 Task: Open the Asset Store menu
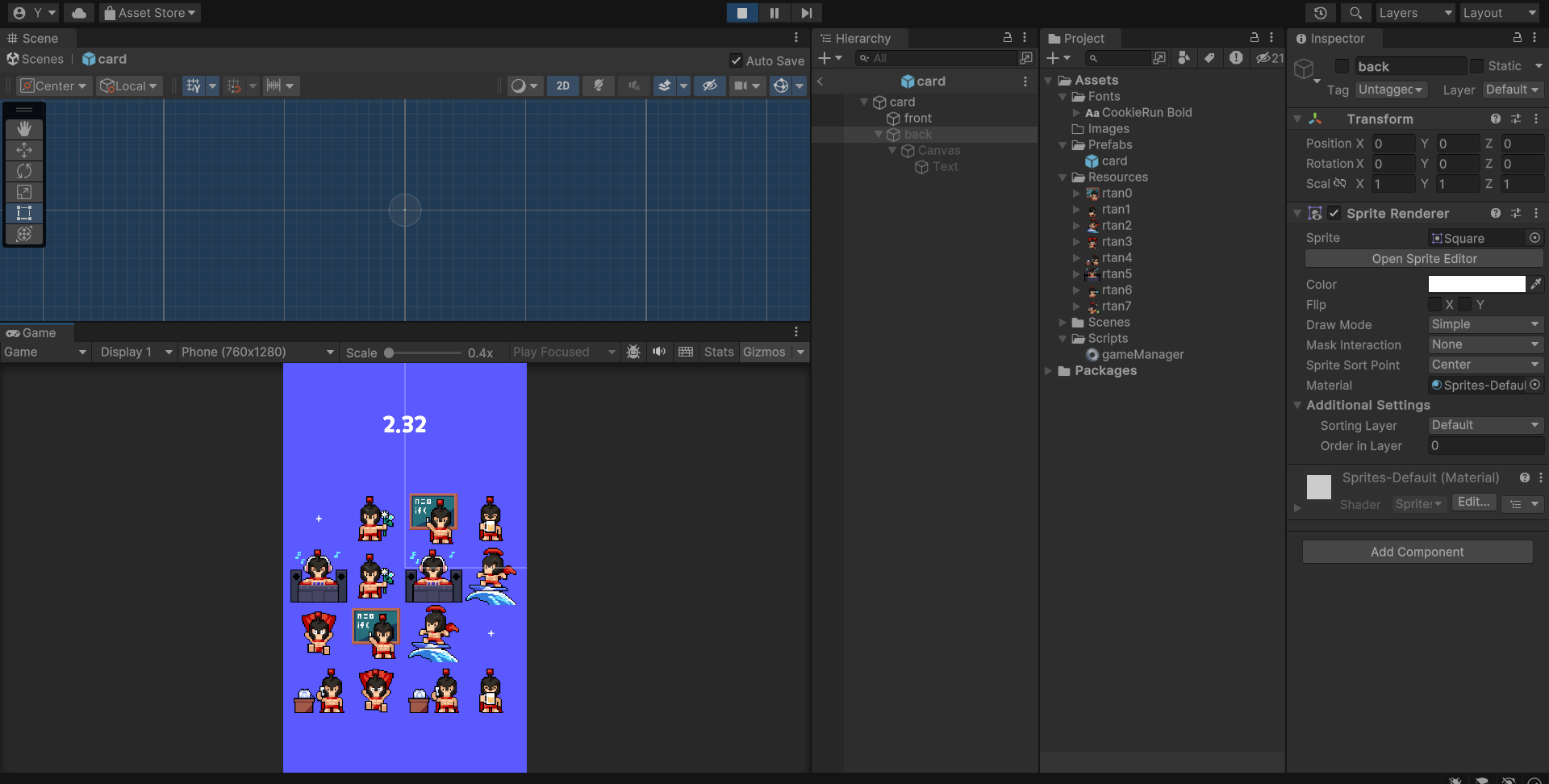tap(150, 13)
